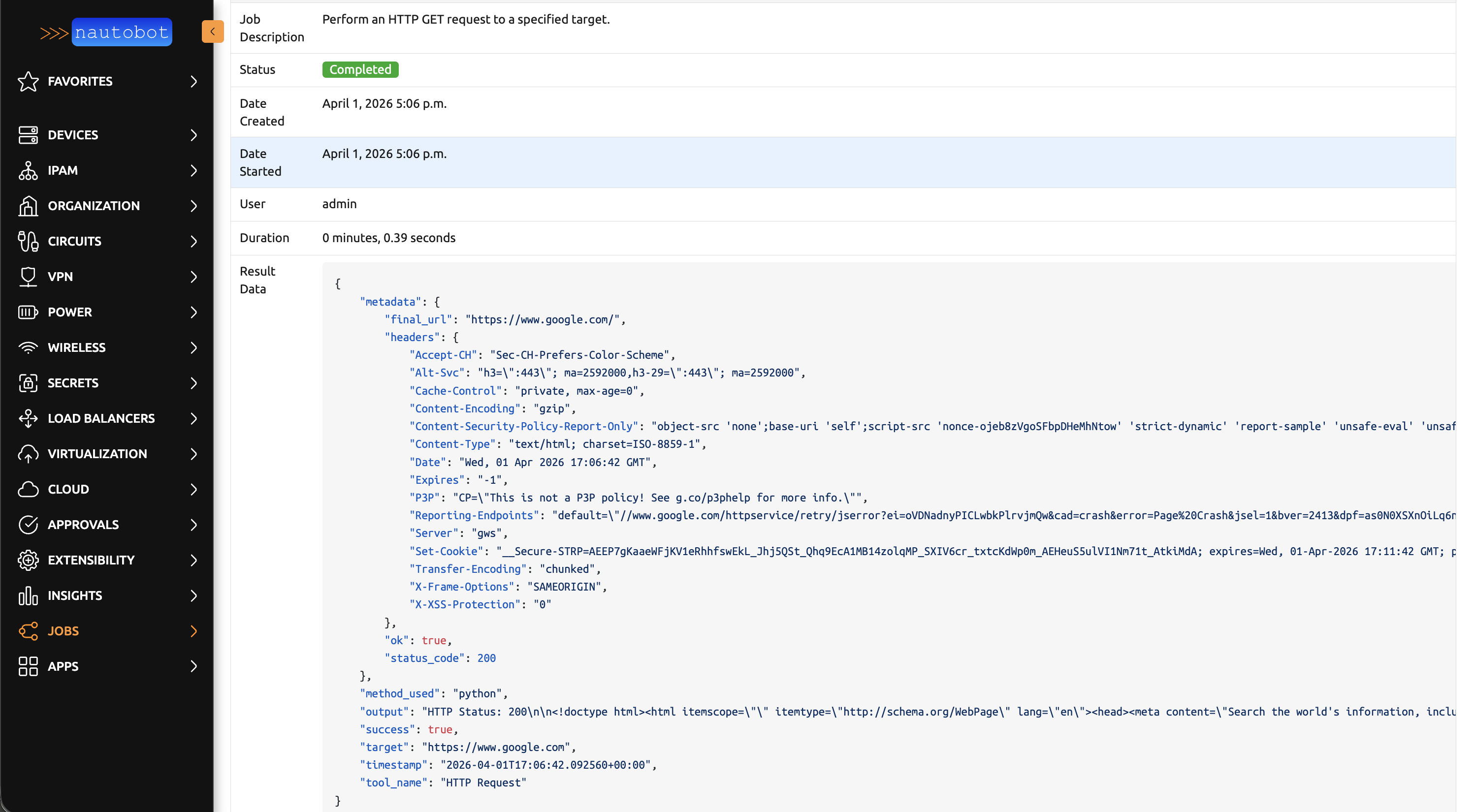This screenshot has width=1474, height=812.
Task: Click the Circuits cable icon
Action: 28,241
